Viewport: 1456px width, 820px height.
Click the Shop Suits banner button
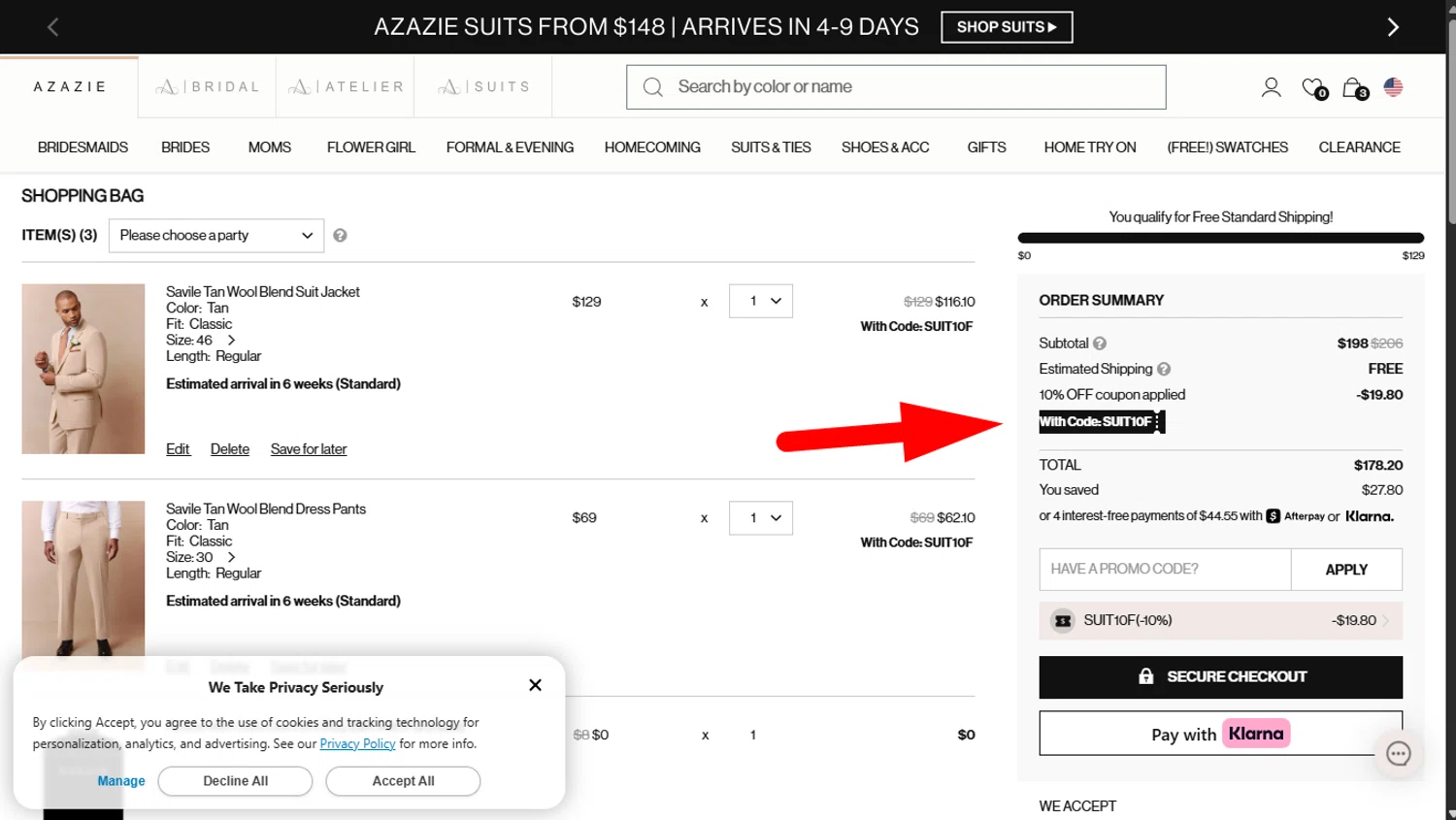coord(1007,27)
